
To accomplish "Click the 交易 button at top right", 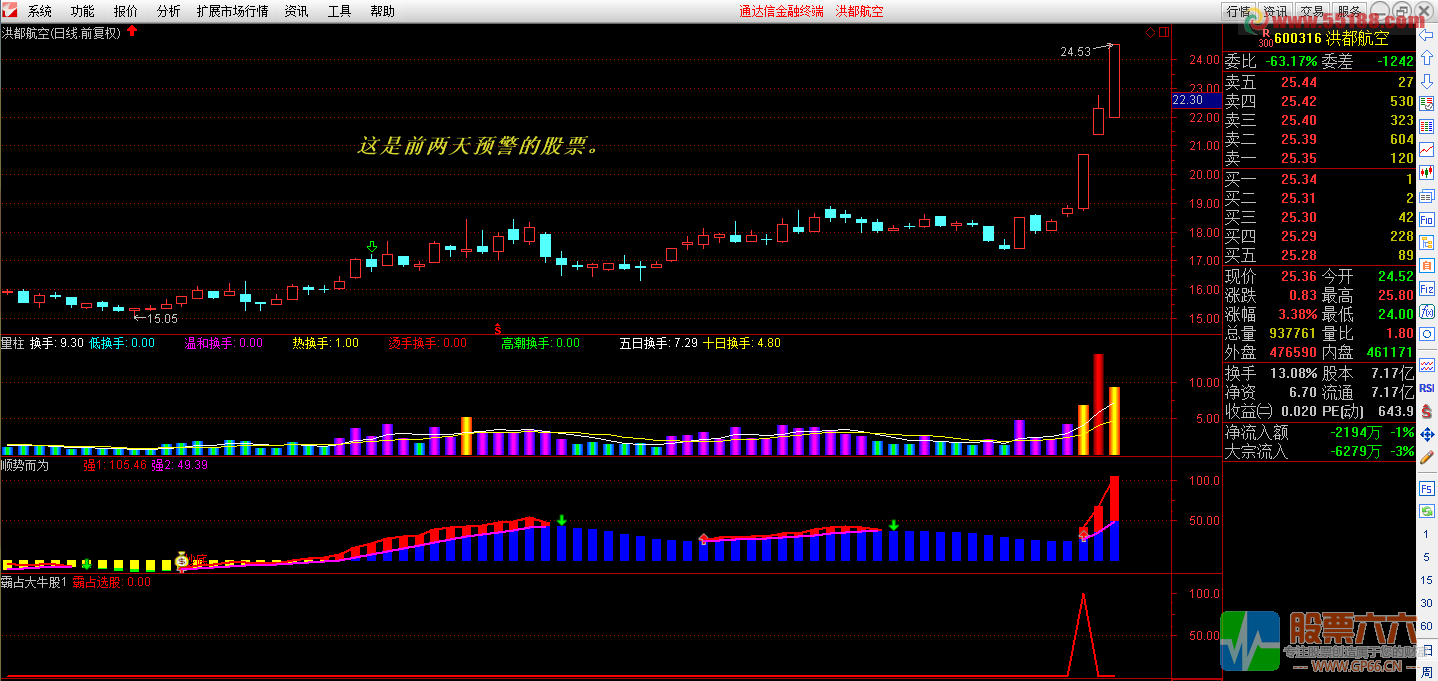I will 1311,11.
